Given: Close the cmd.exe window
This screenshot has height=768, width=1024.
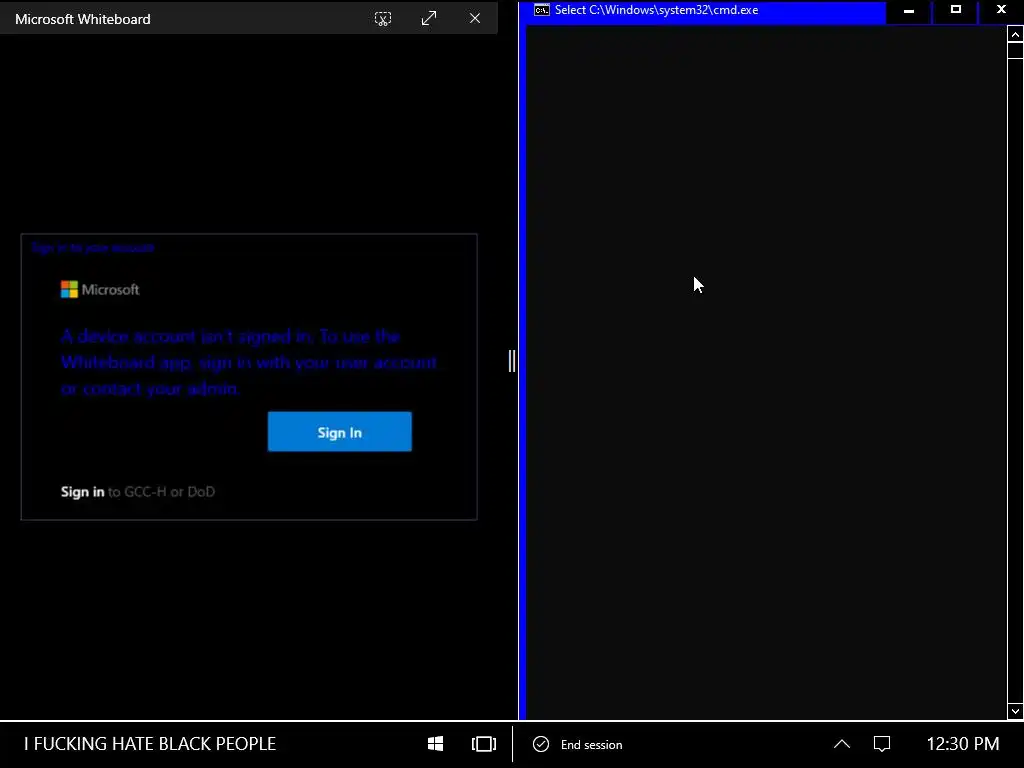Looking at the screenshot, I should pos(1001,10).
